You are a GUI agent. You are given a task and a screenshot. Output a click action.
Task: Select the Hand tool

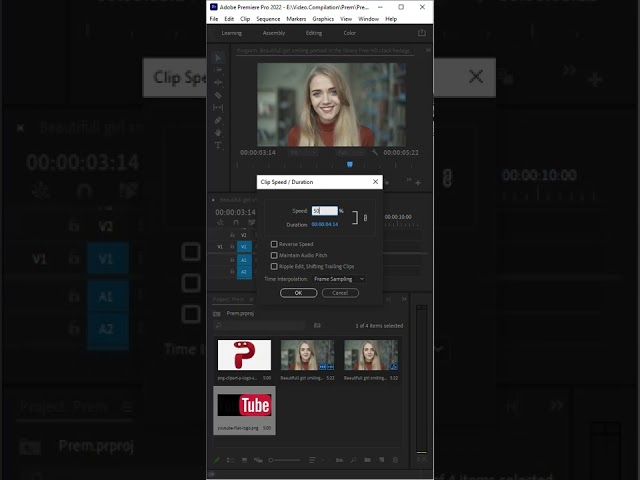click(218, 132)
